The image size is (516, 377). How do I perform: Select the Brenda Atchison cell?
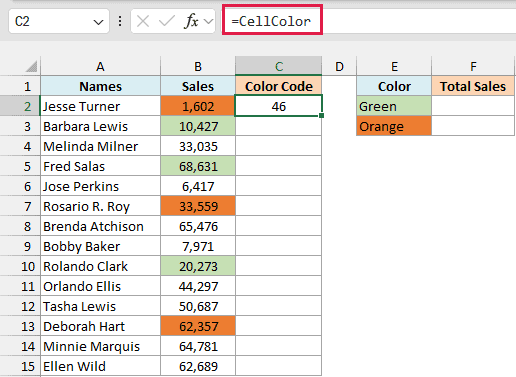click(101, 226)
